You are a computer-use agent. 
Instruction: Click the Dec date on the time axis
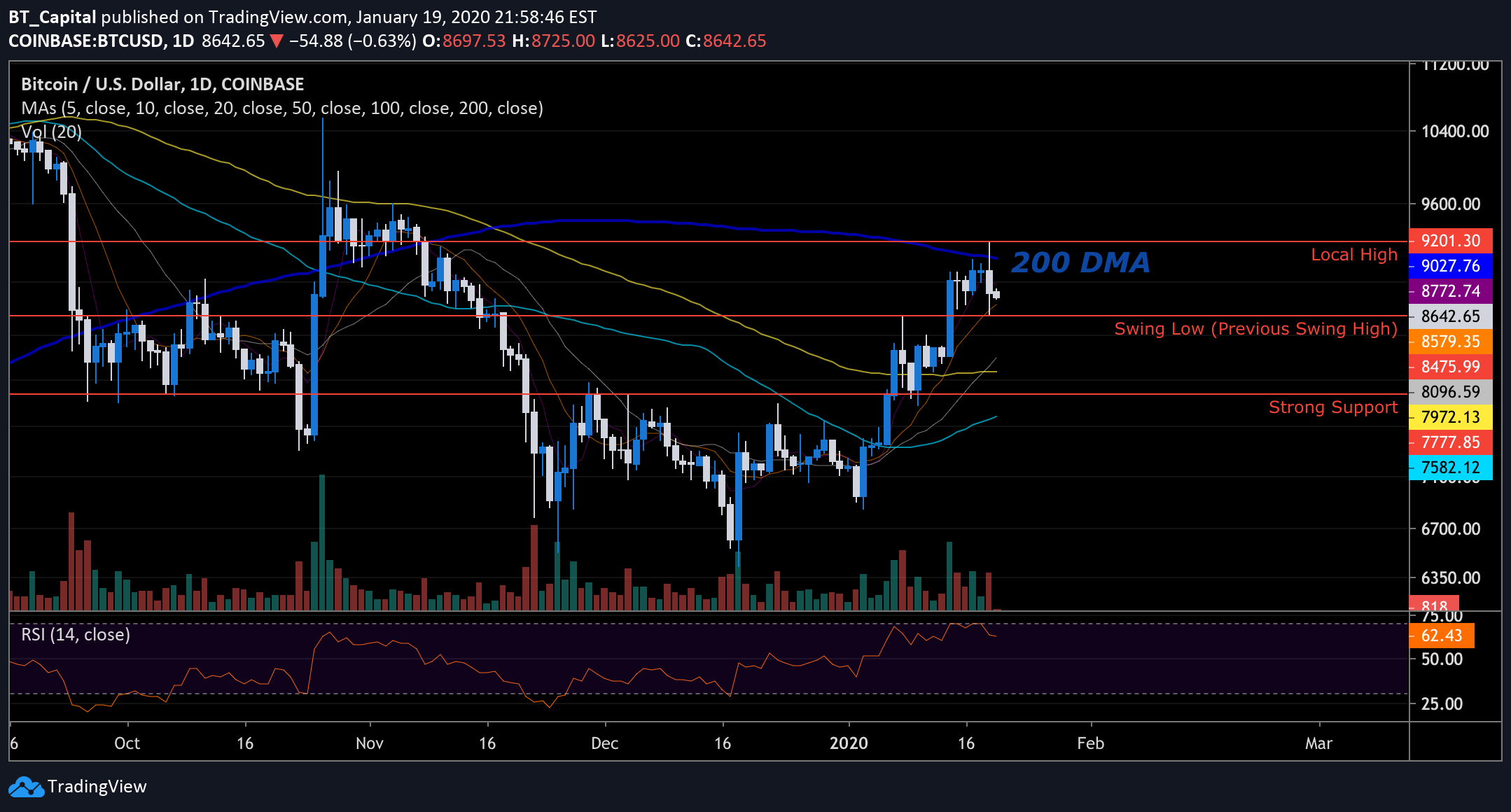click(605, 743)
